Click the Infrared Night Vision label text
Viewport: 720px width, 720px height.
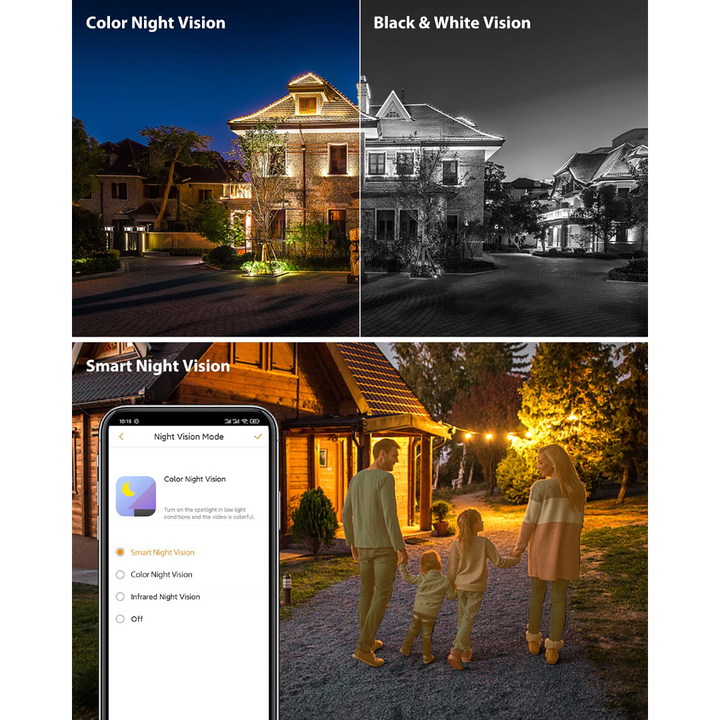165,596
